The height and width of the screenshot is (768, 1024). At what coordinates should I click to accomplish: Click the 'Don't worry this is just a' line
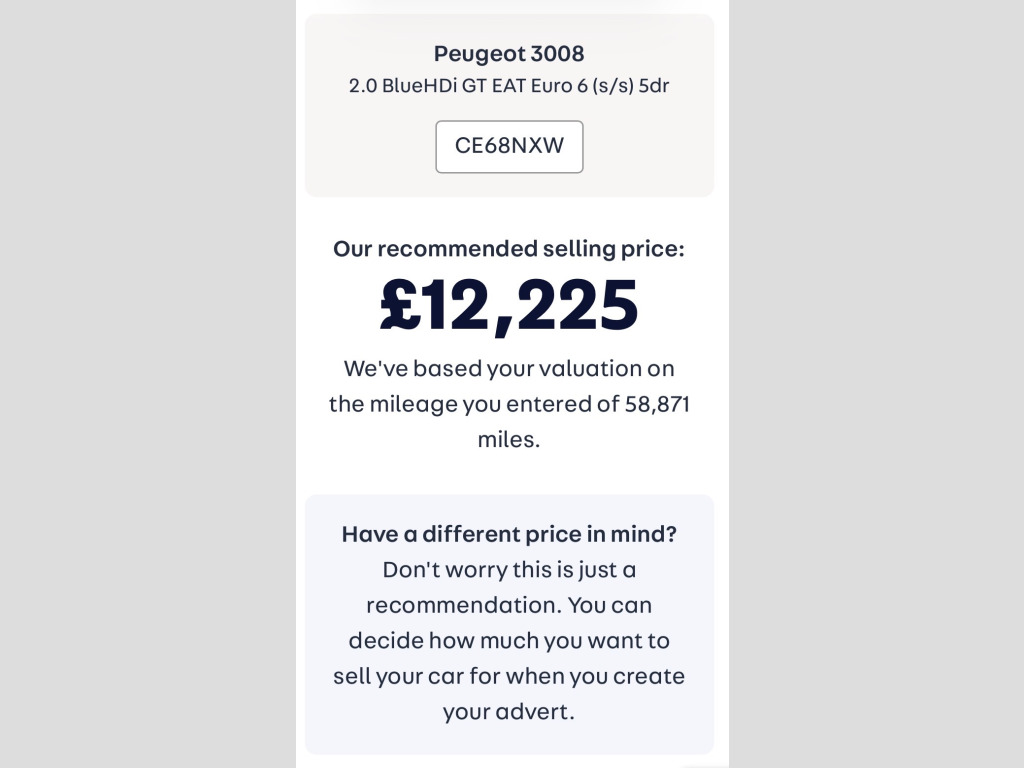tap(509, 570)
